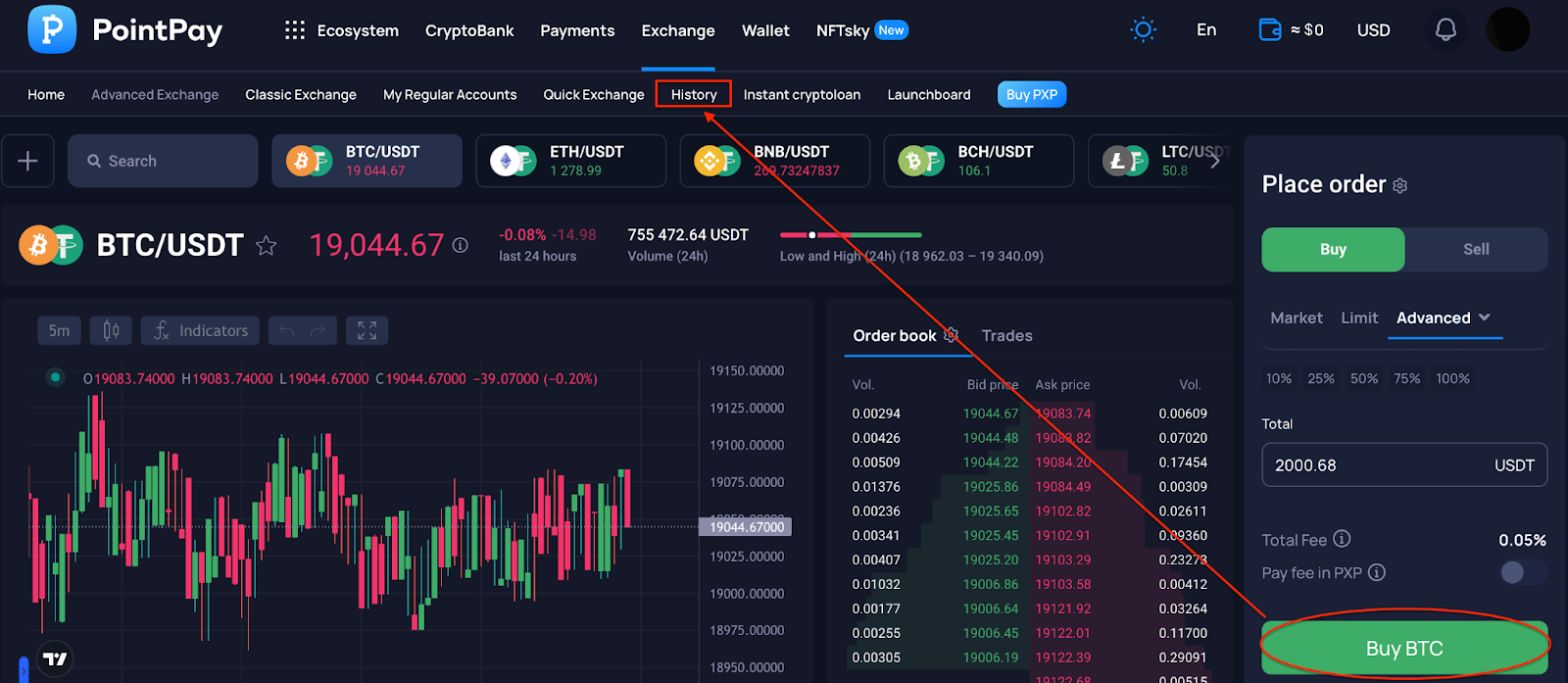Open the Exchange top menu
1568x683 pixels.
pyautogui.click(x=678, y=30)
